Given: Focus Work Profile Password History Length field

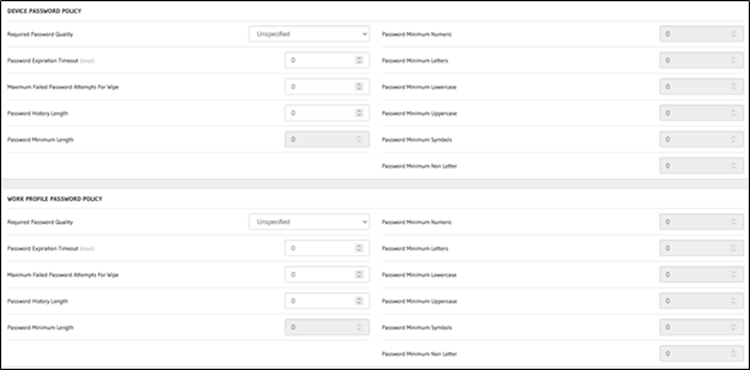Looking at the screenshot, I should 327,301.
